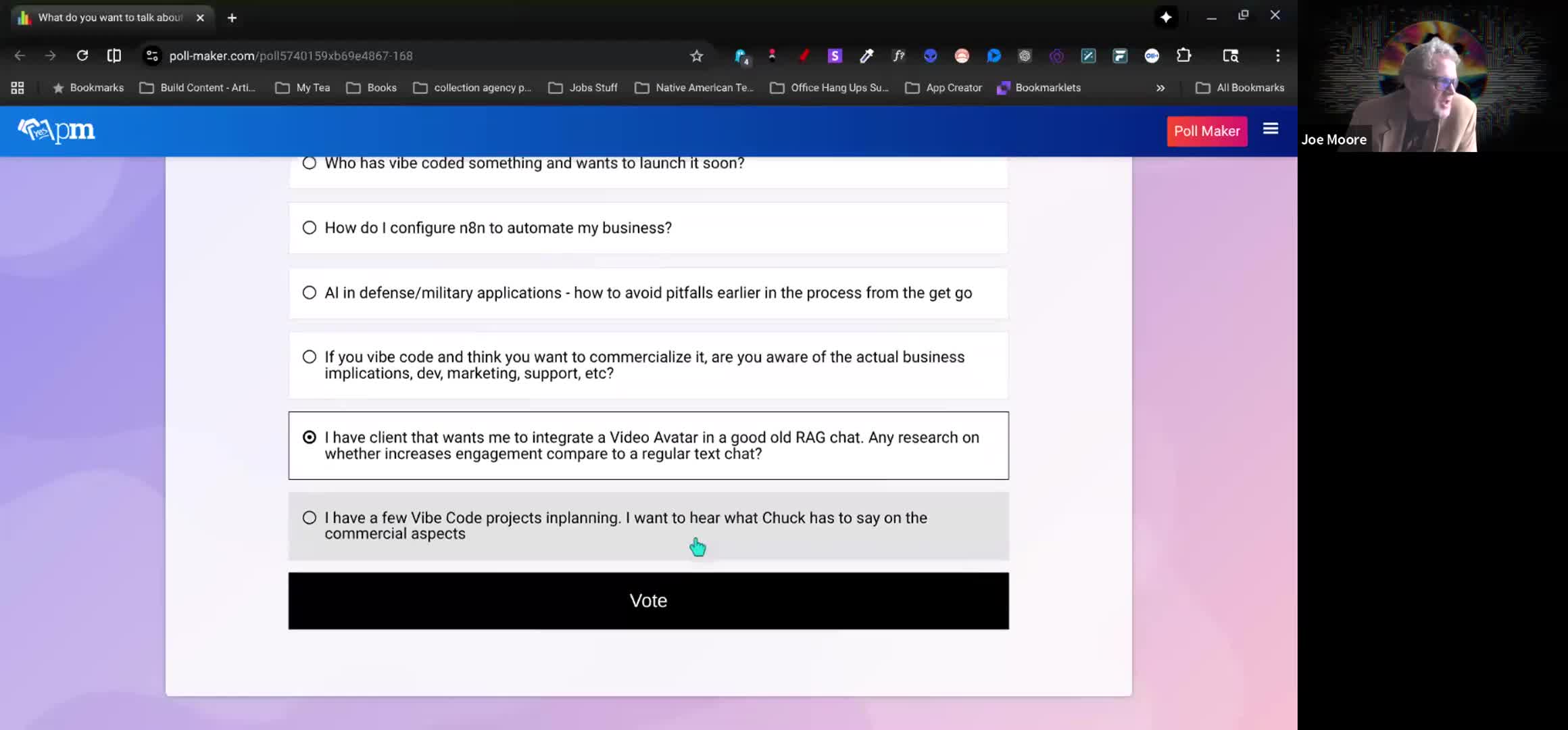Open the side panel icon next to reload

coord(114,56)
